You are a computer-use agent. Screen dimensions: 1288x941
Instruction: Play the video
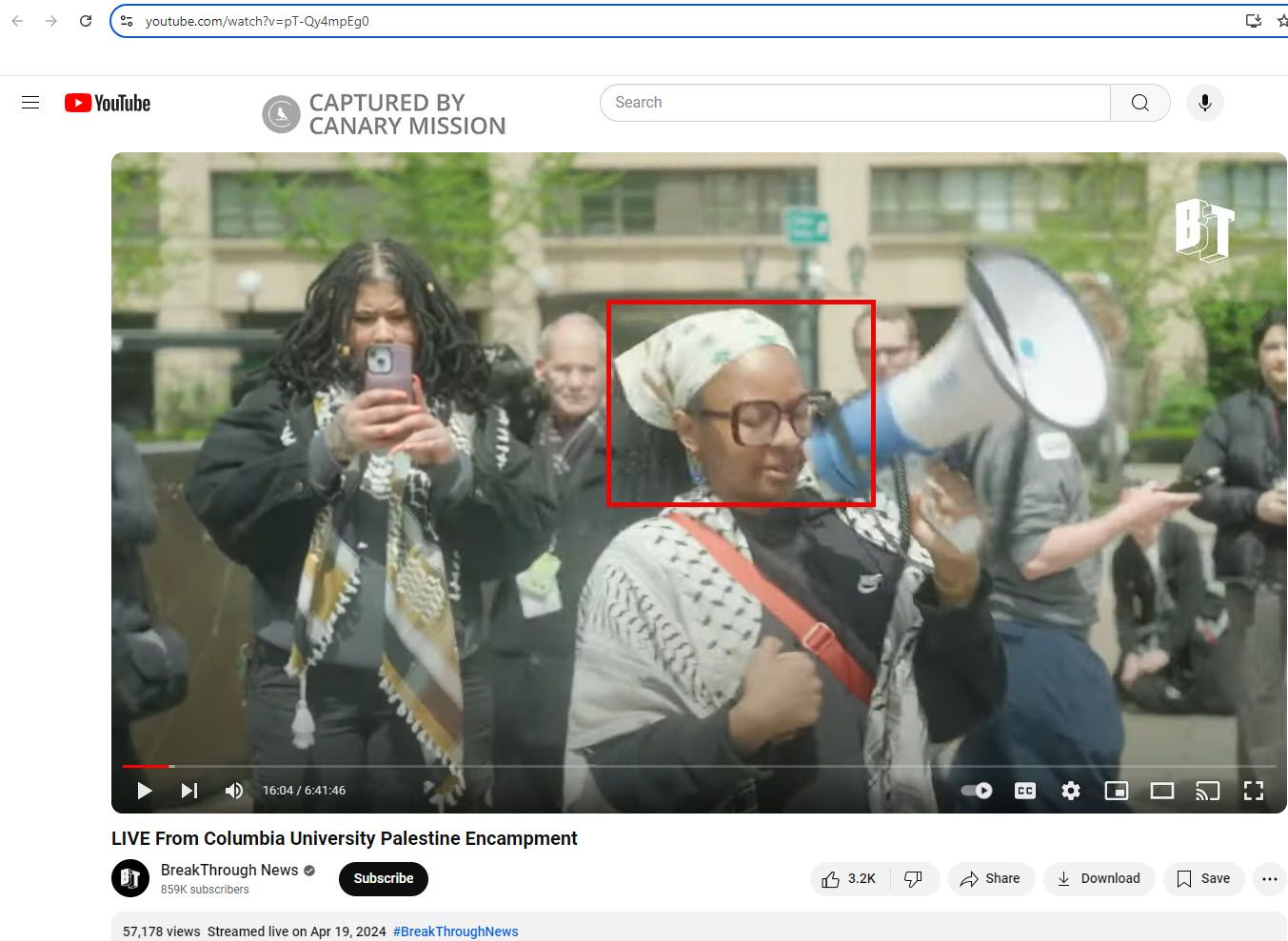145,791
